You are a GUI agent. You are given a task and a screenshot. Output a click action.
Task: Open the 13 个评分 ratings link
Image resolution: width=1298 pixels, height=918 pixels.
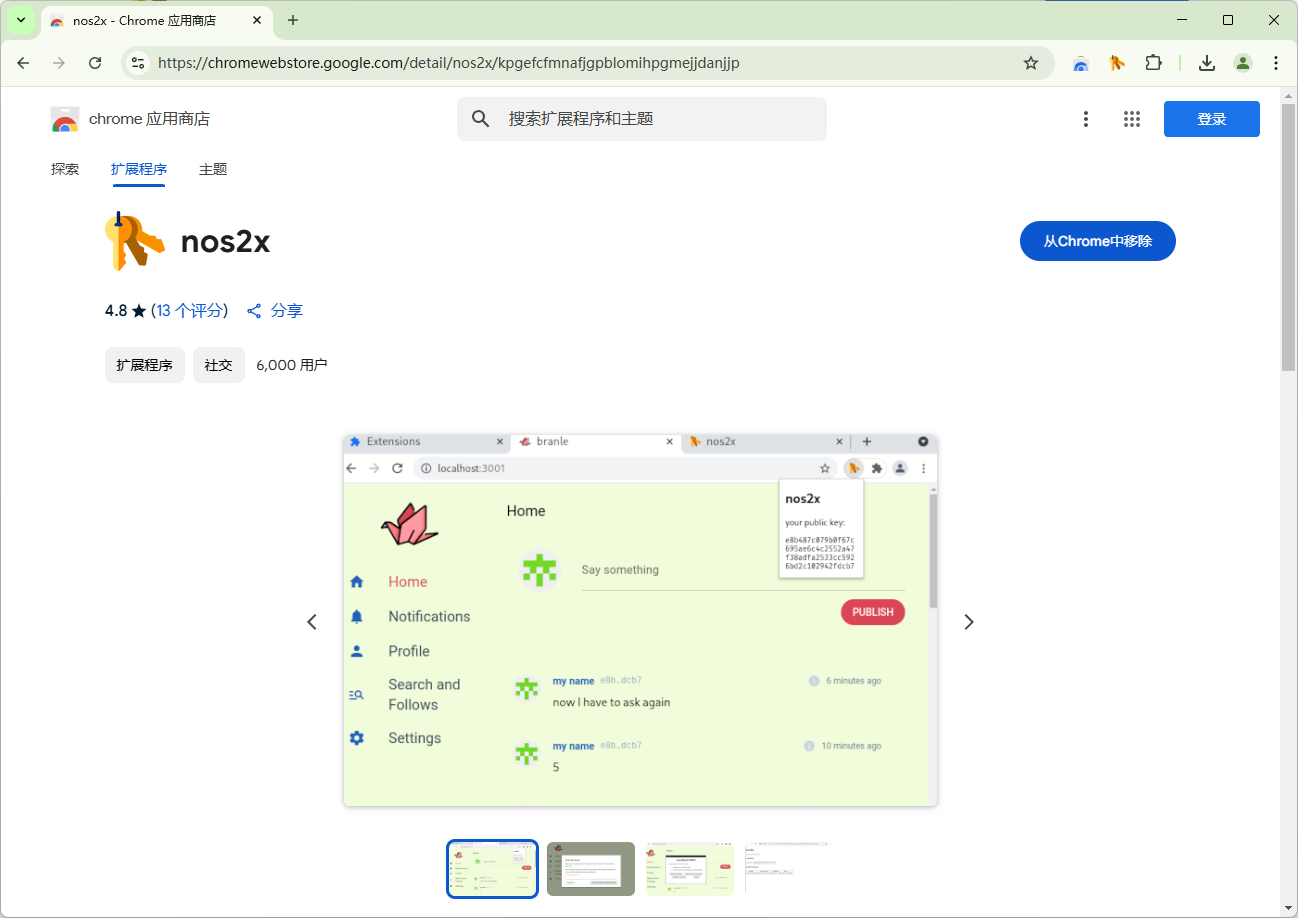click(x=191, y=310)
